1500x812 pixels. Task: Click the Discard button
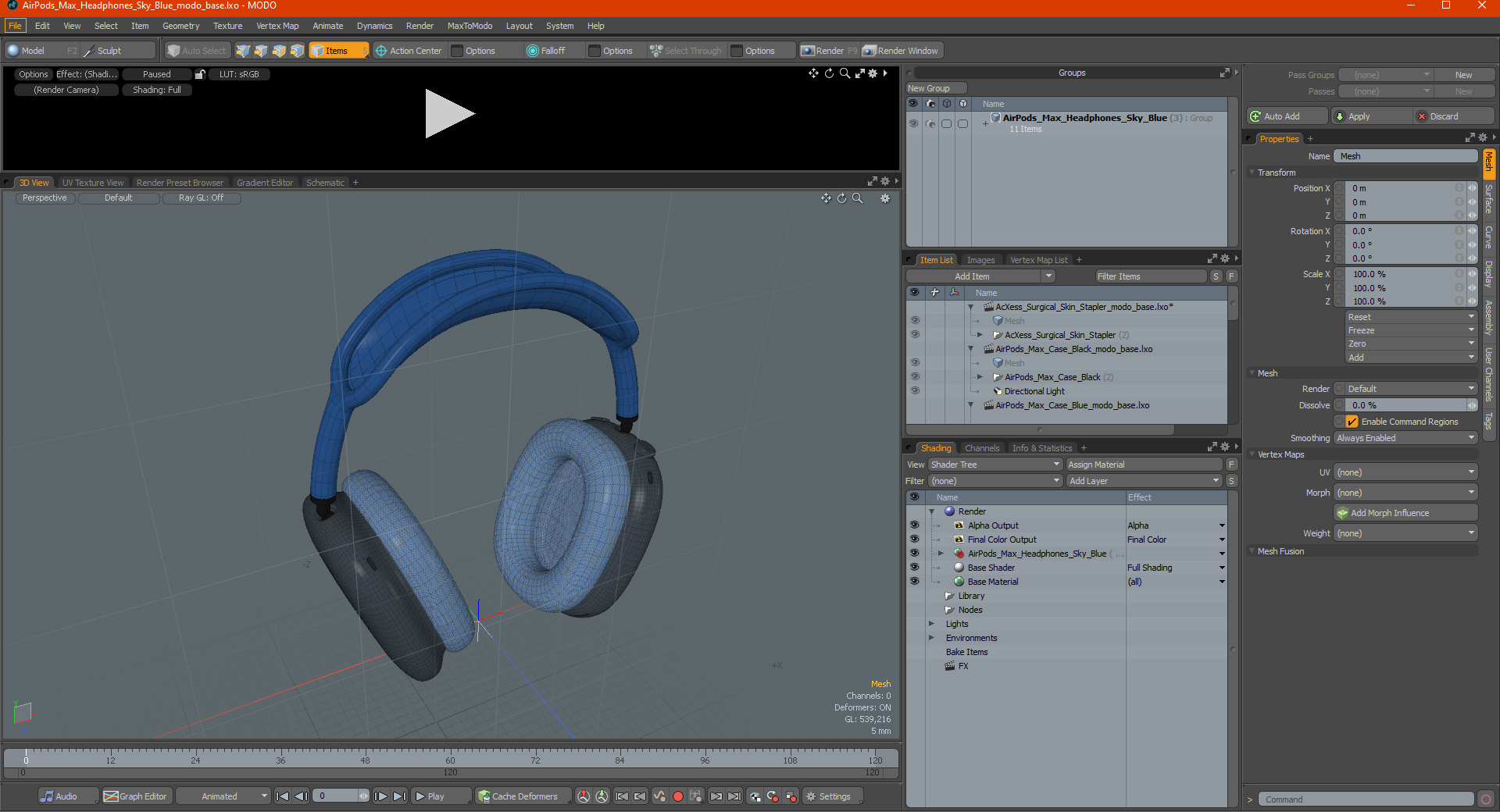pyautogui.click(x=1454, y=116)
